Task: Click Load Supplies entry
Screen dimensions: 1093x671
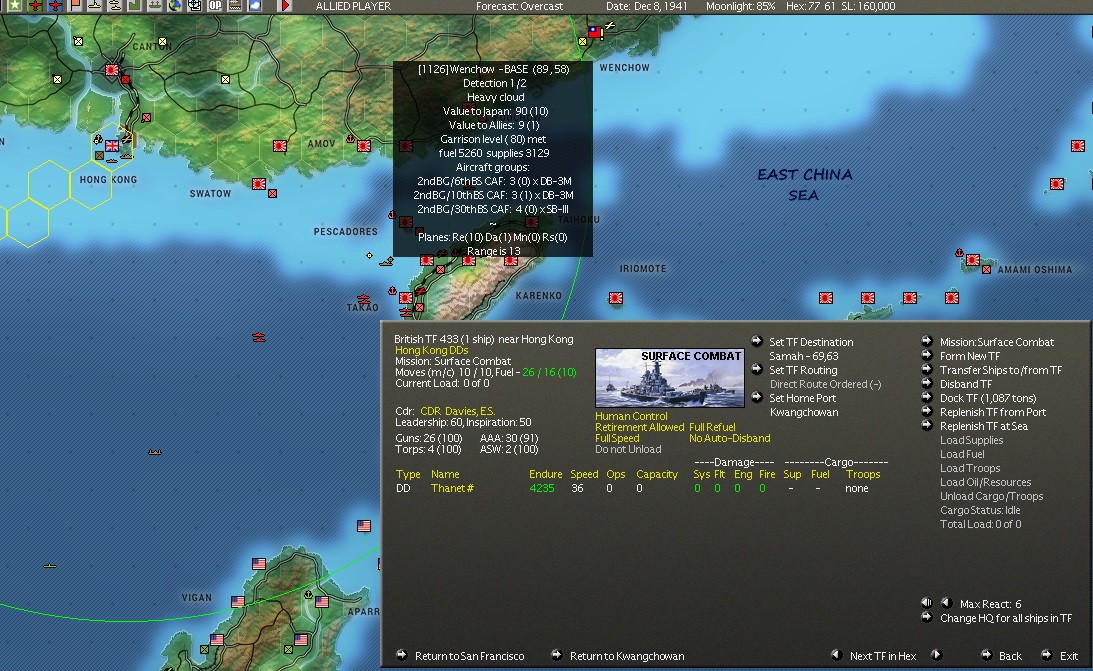Action: 971,440
